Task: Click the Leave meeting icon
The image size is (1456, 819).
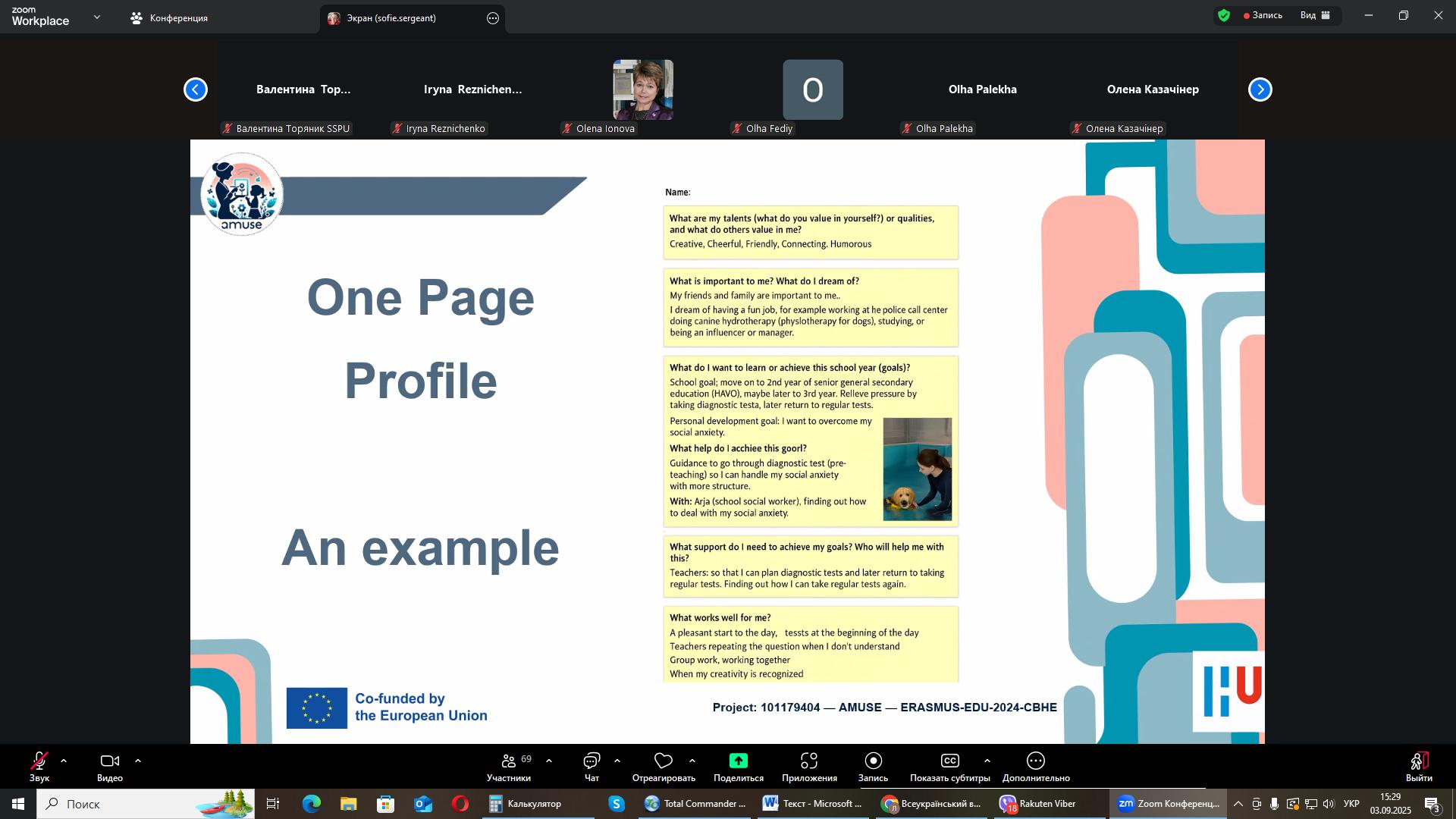Action: (1419, 761)
